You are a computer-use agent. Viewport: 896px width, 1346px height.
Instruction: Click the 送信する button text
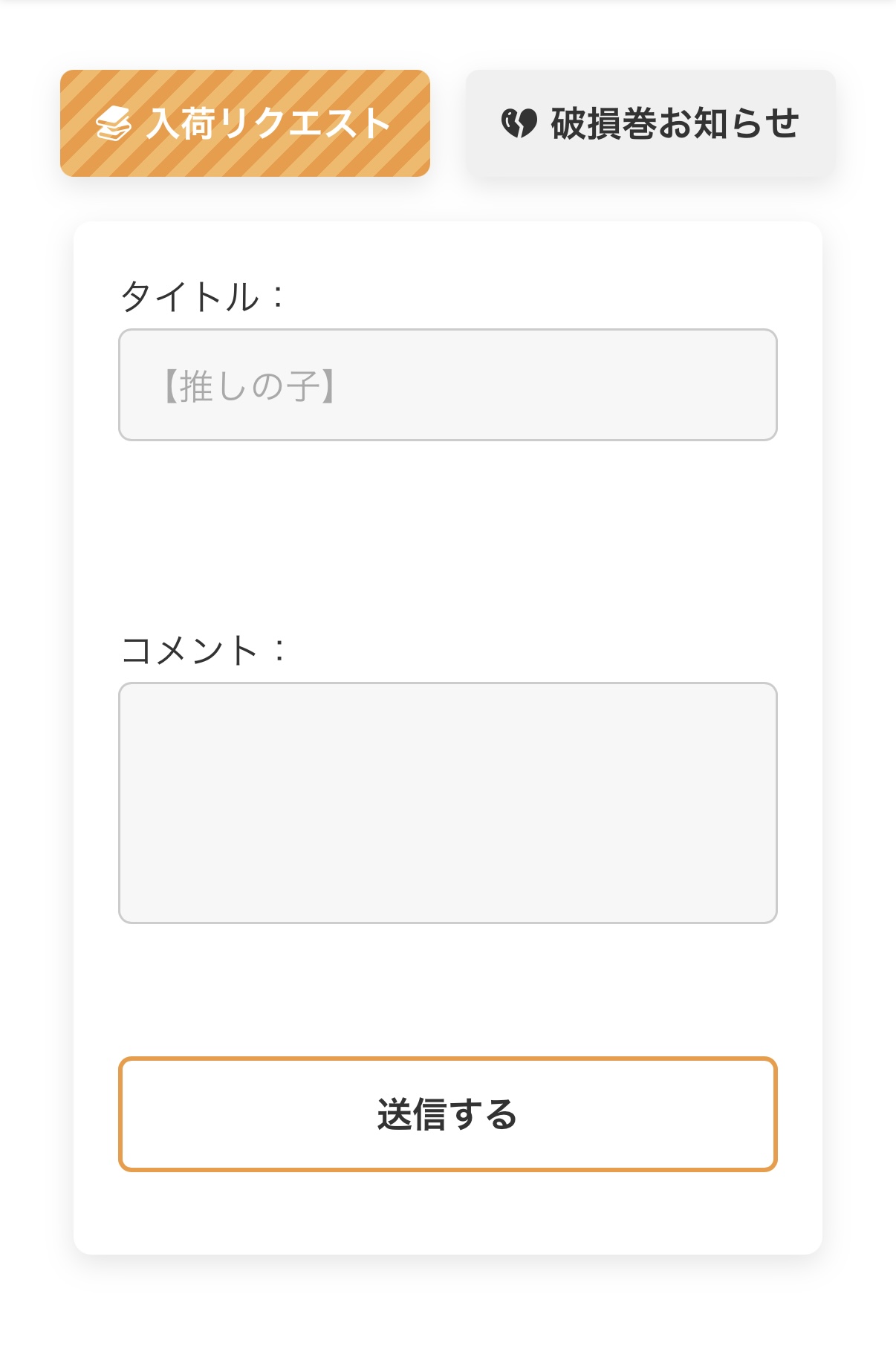(448, 1114)
